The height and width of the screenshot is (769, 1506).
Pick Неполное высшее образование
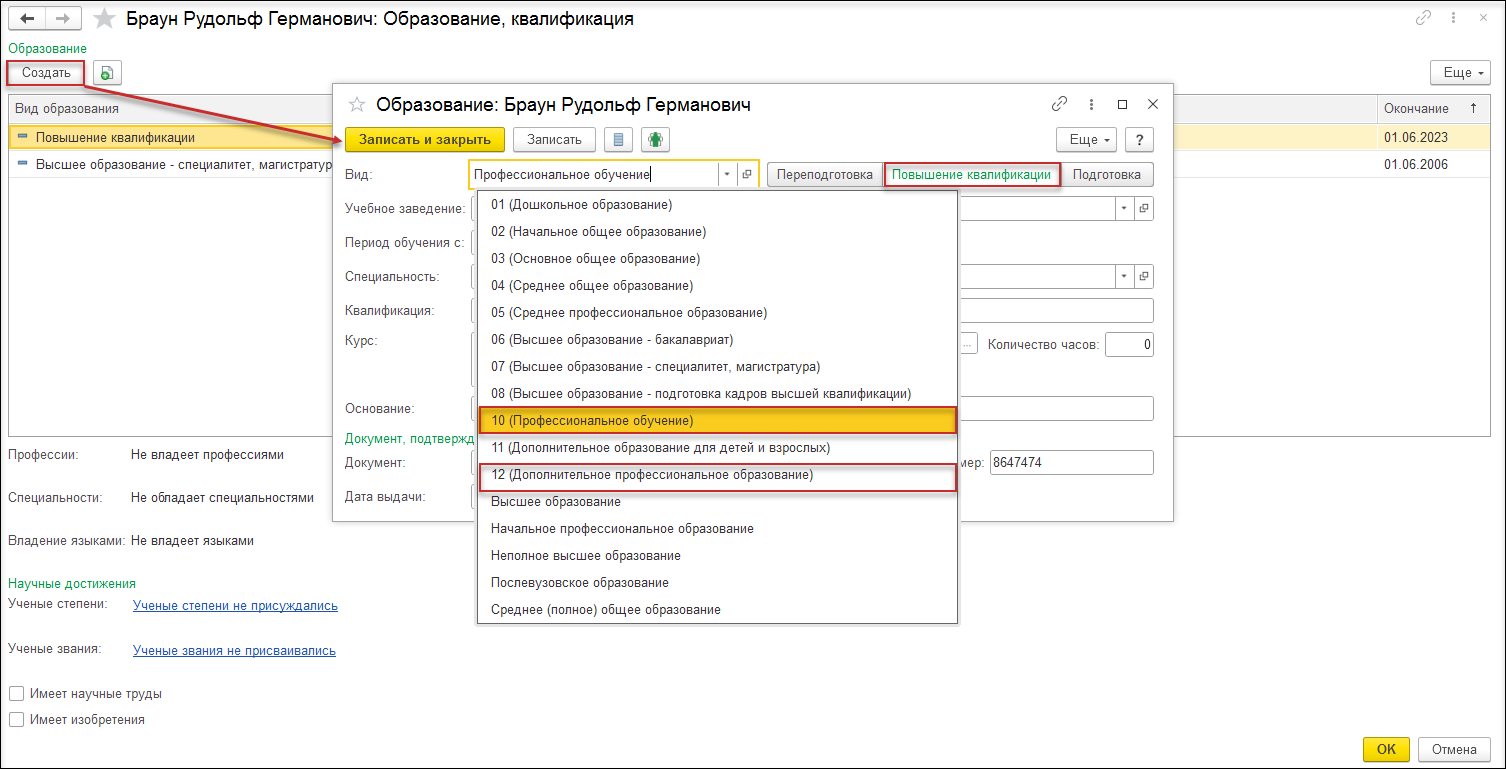717,555
